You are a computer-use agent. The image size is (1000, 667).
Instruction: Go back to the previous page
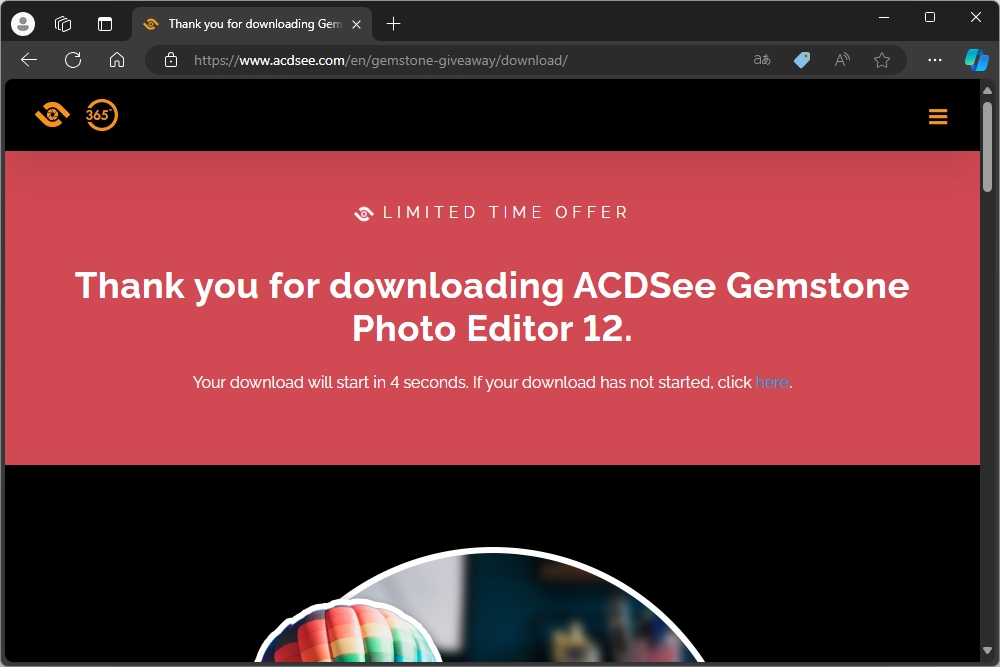[29, 60]
